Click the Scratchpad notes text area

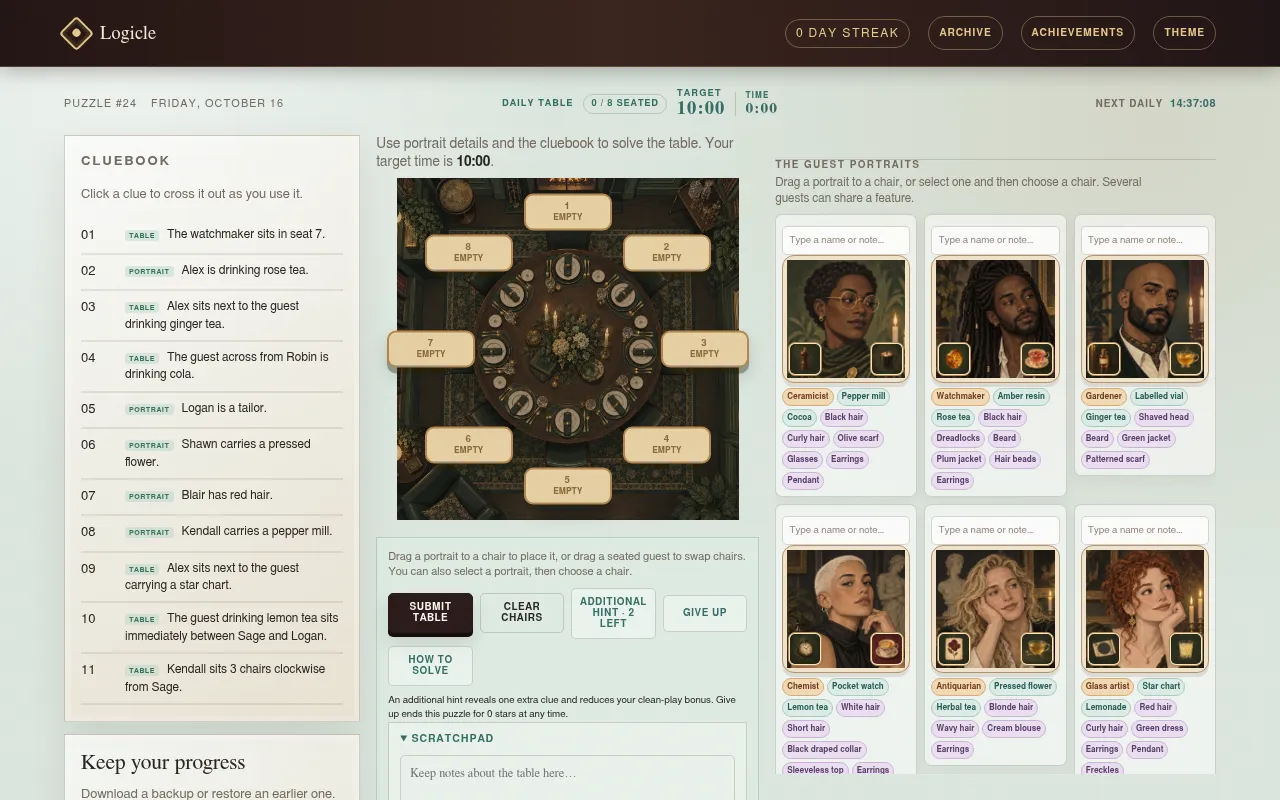[x=567, y=777]
